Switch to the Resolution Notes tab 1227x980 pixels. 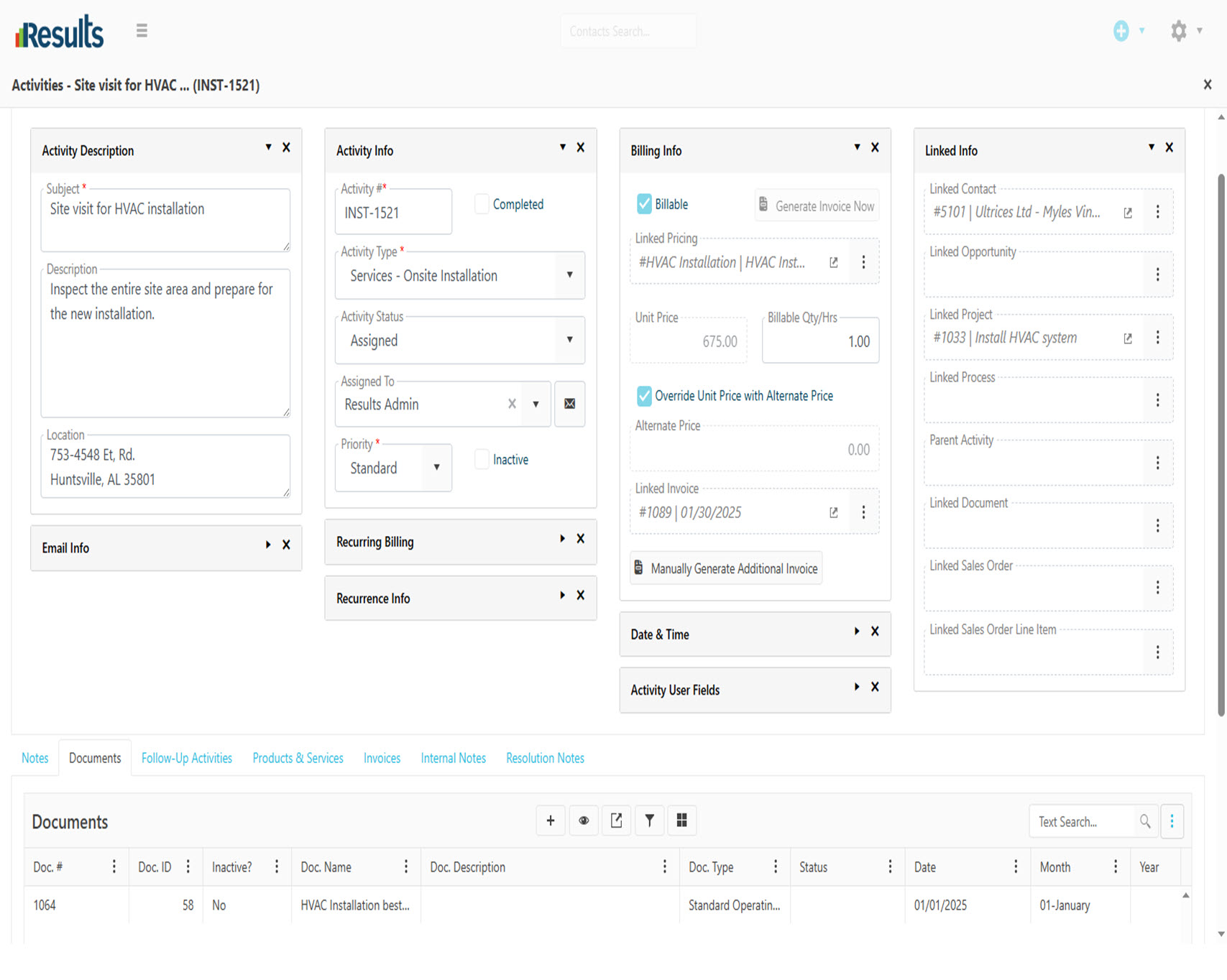(545, 758)
